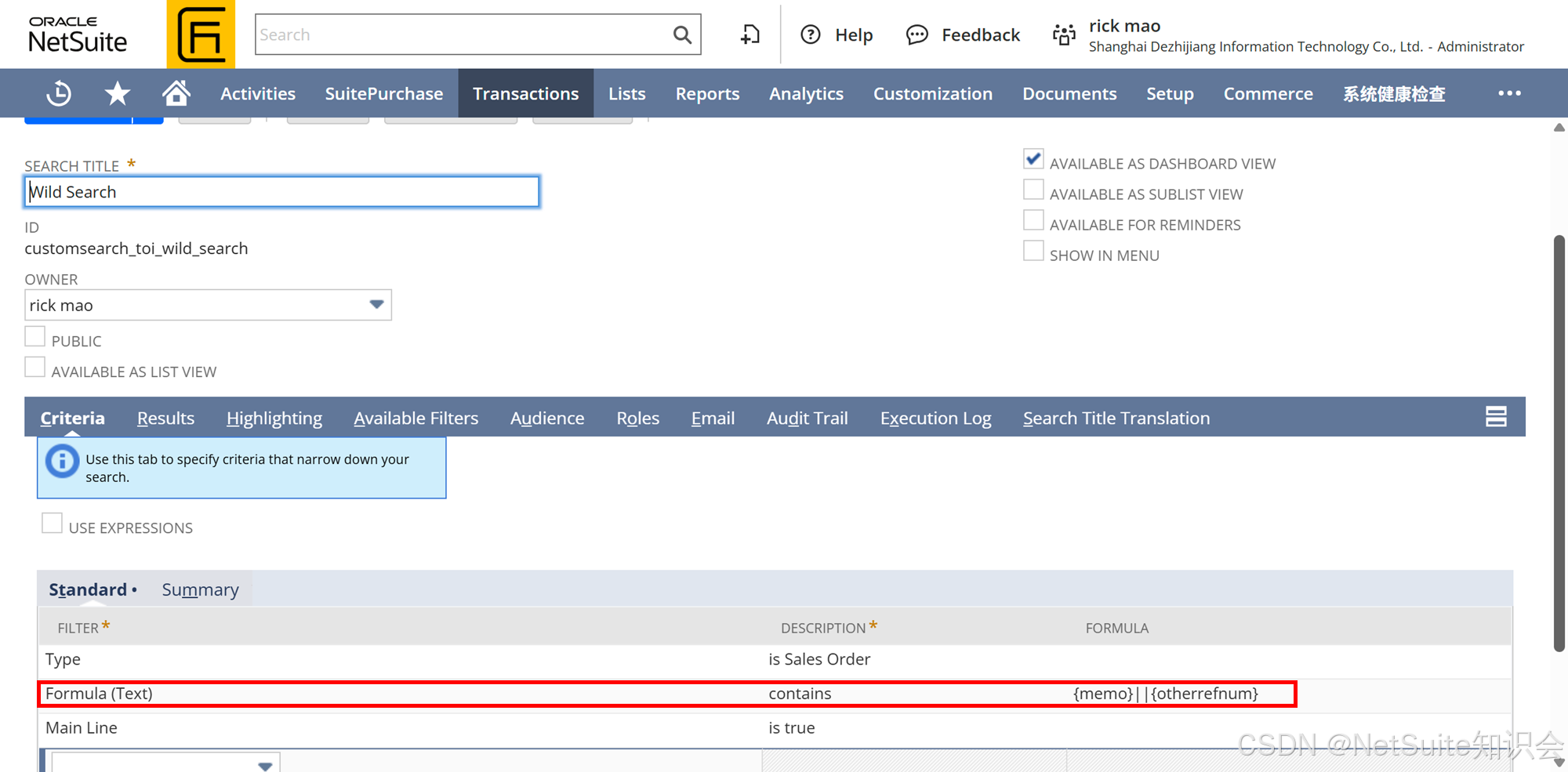Go to the Audit Trail tab
The image size is (1568, 772).
pos(808,418)
